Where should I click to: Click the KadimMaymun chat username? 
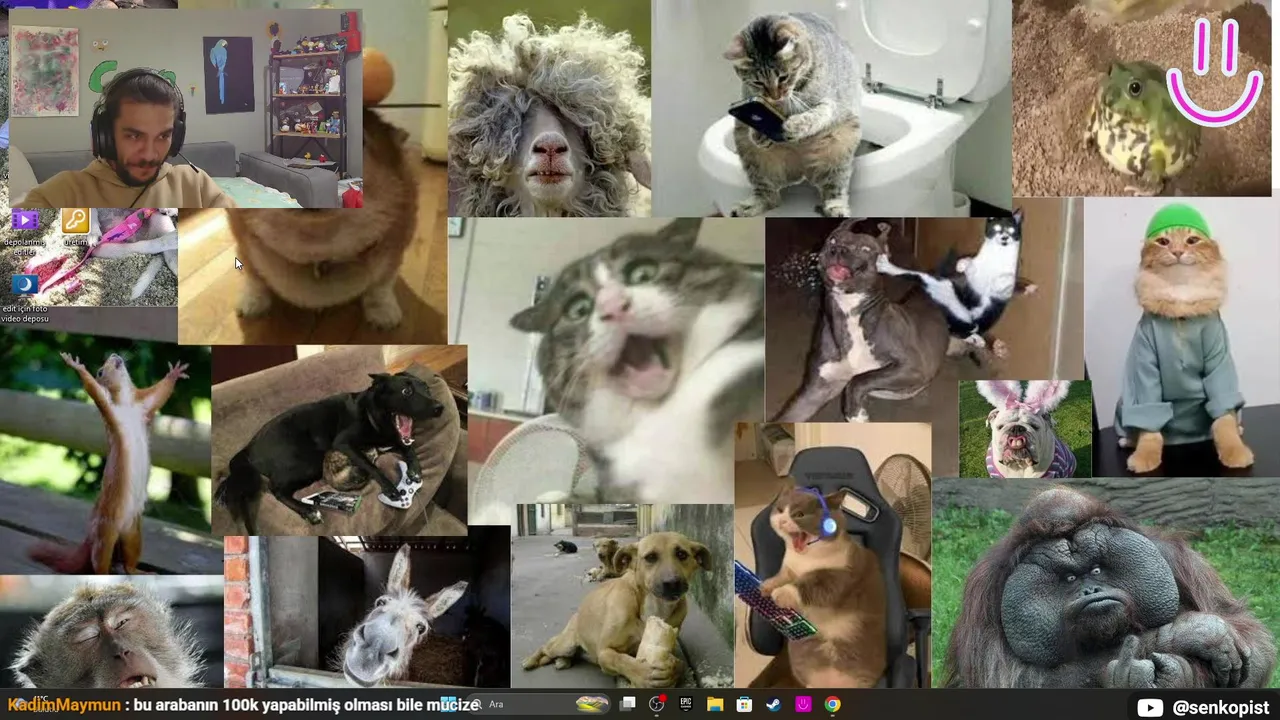tap(64, 705)
